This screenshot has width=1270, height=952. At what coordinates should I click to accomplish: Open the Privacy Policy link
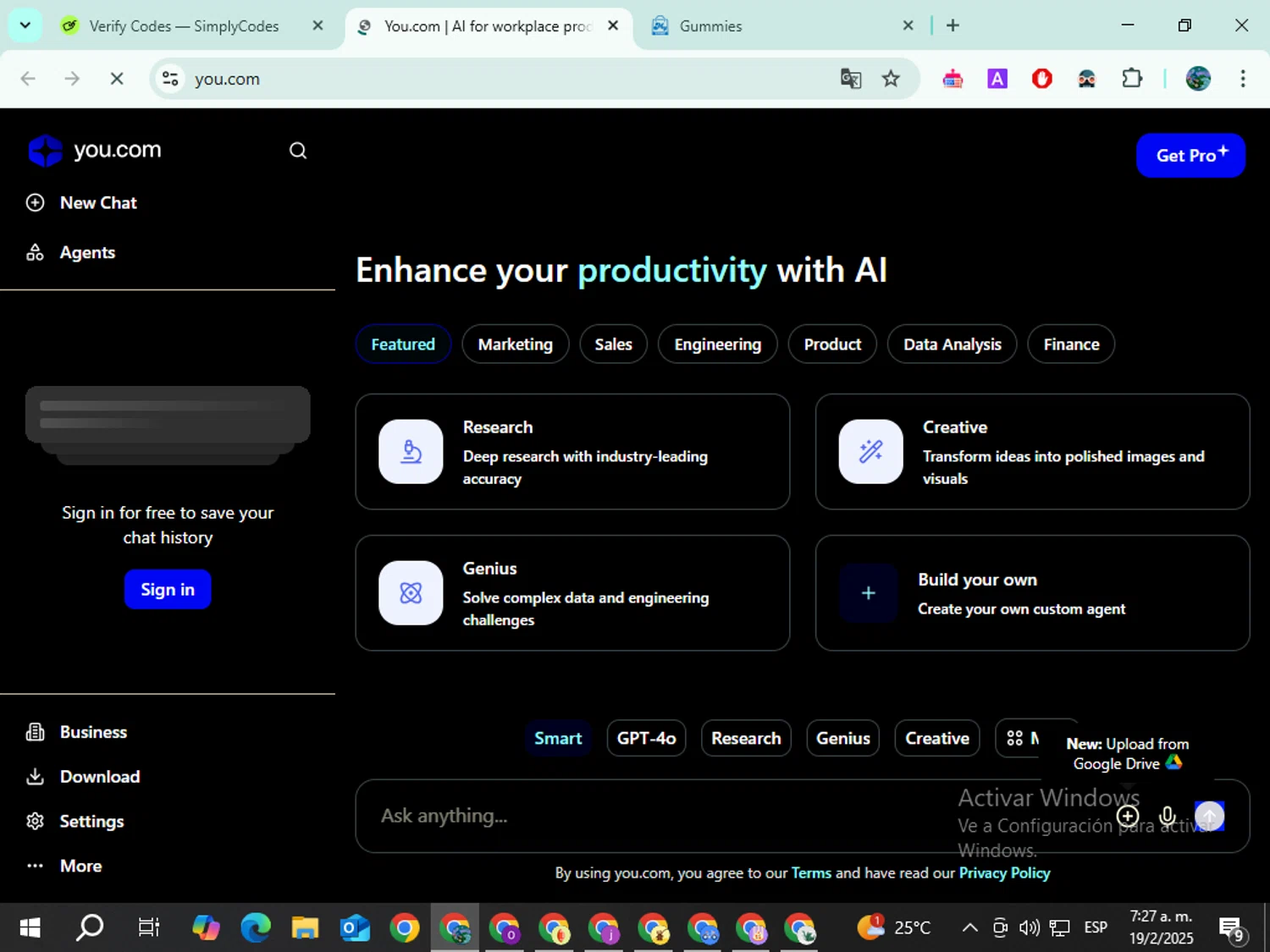pyautogui.click(x=1004, y=873)
